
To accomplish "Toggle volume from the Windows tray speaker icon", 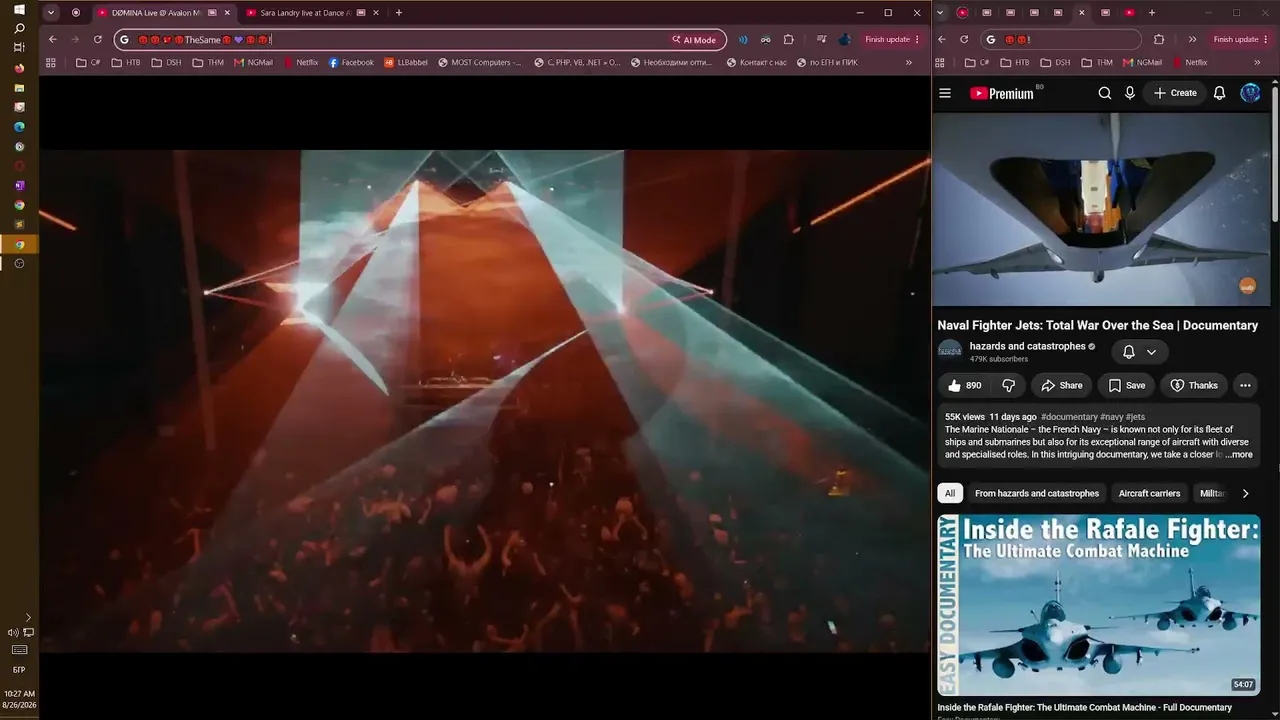I will (12, 632).
